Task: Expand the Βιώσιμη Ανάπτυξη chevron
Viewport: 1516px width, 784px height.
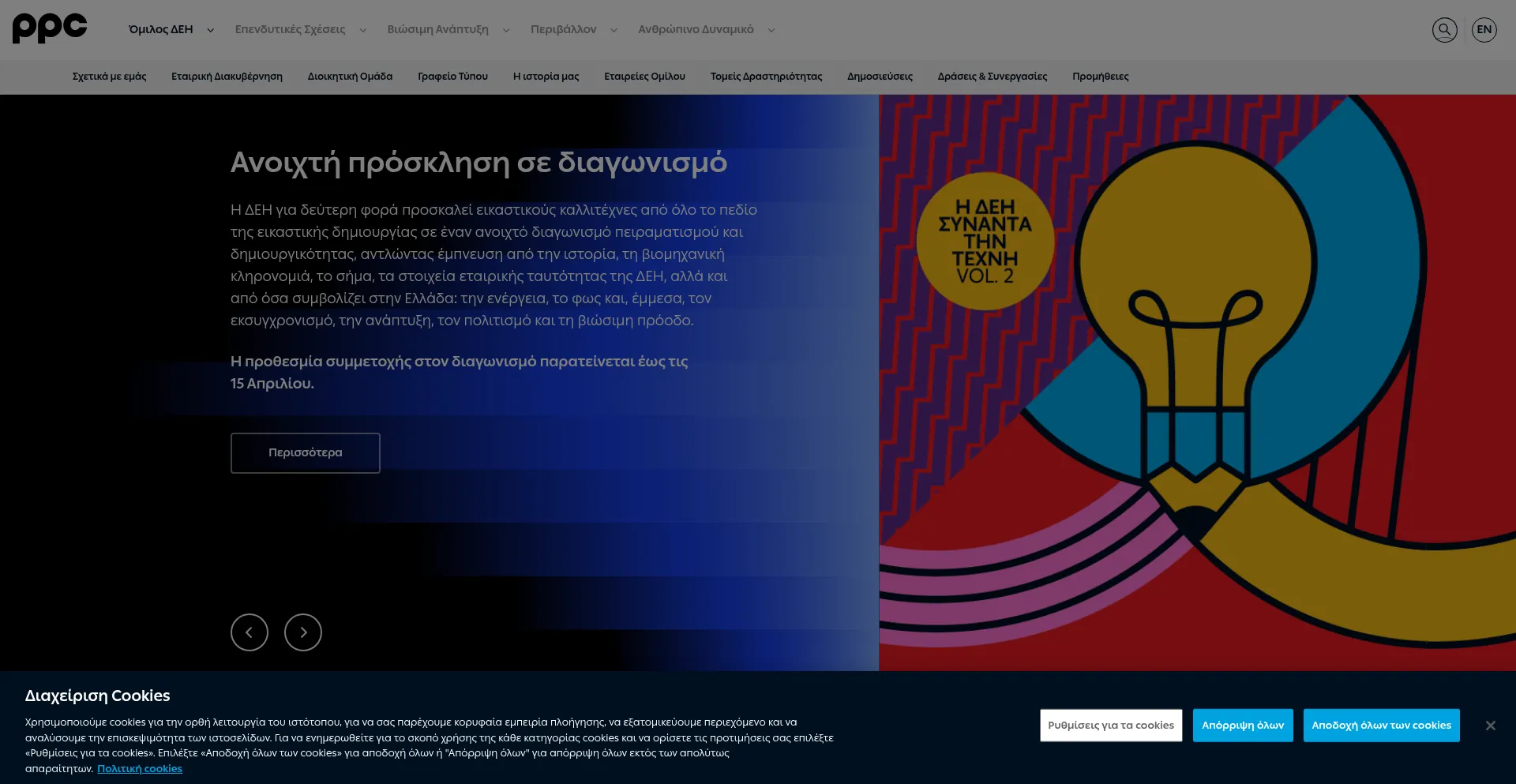Action: pyautogui.click(x=506, y=30)
